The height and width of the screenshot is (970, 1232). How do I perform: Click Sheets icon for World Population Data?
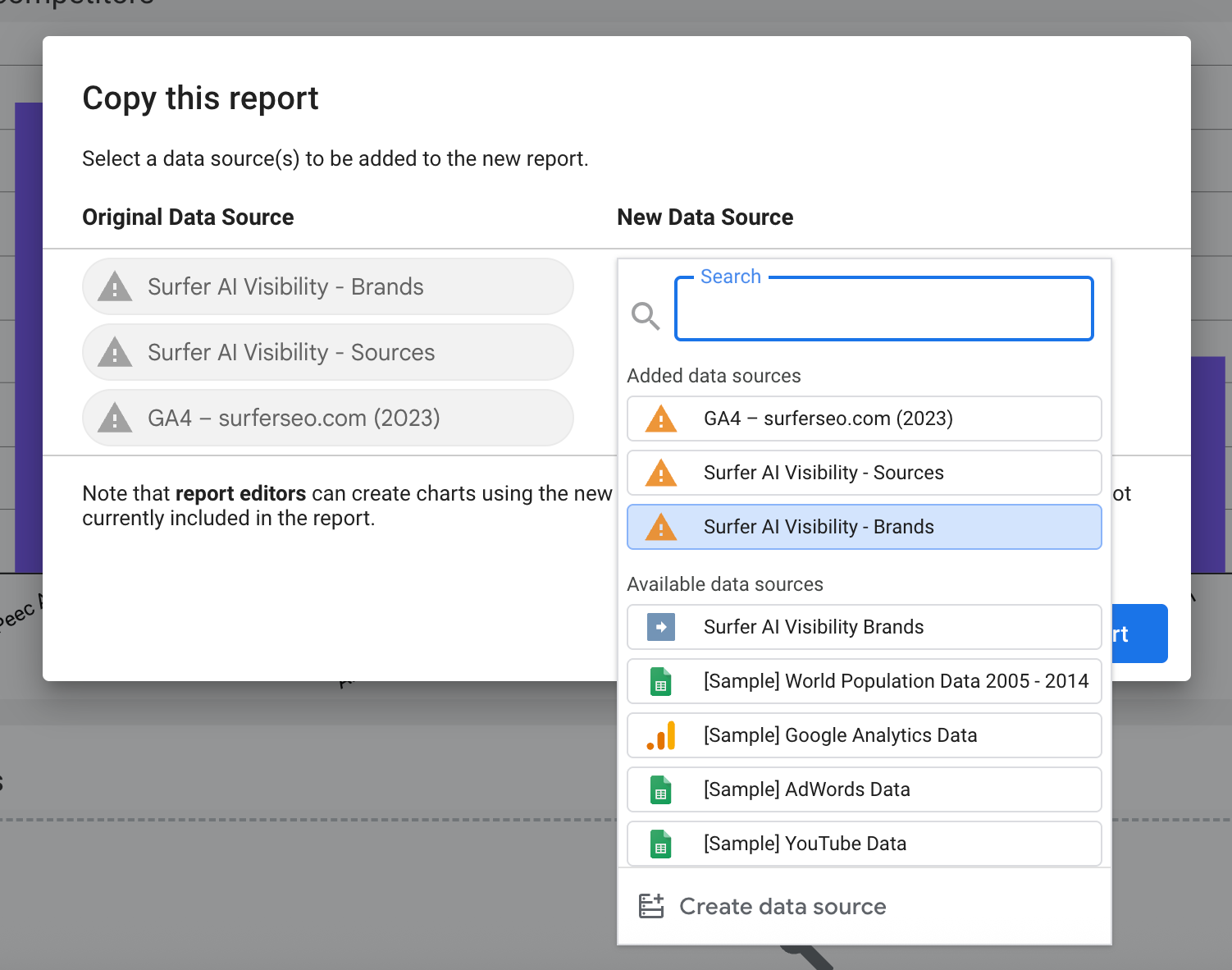coord(661,681)
